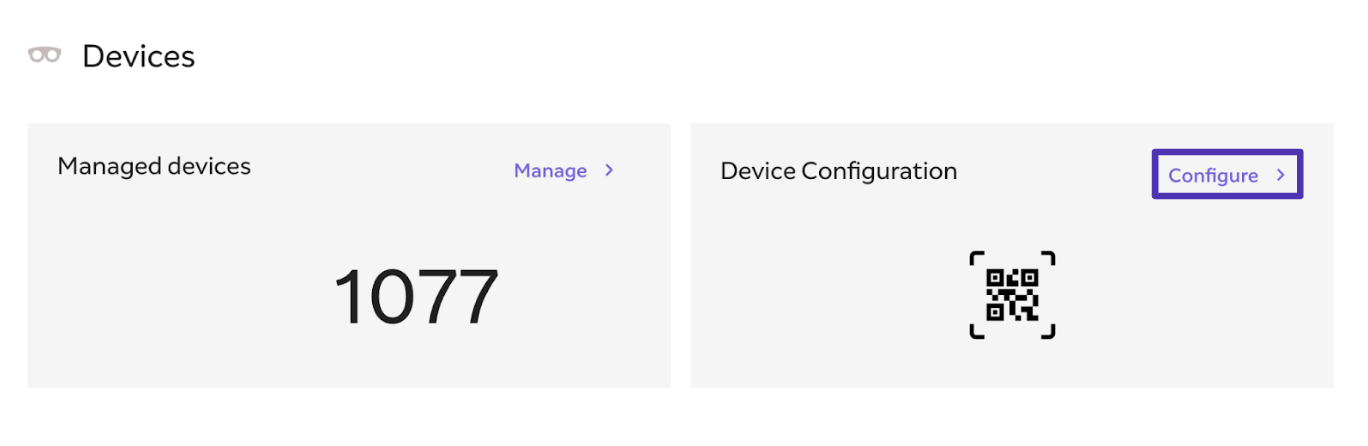Click the Device Configuration title
1368x446 pixels.
coord(838,171)
